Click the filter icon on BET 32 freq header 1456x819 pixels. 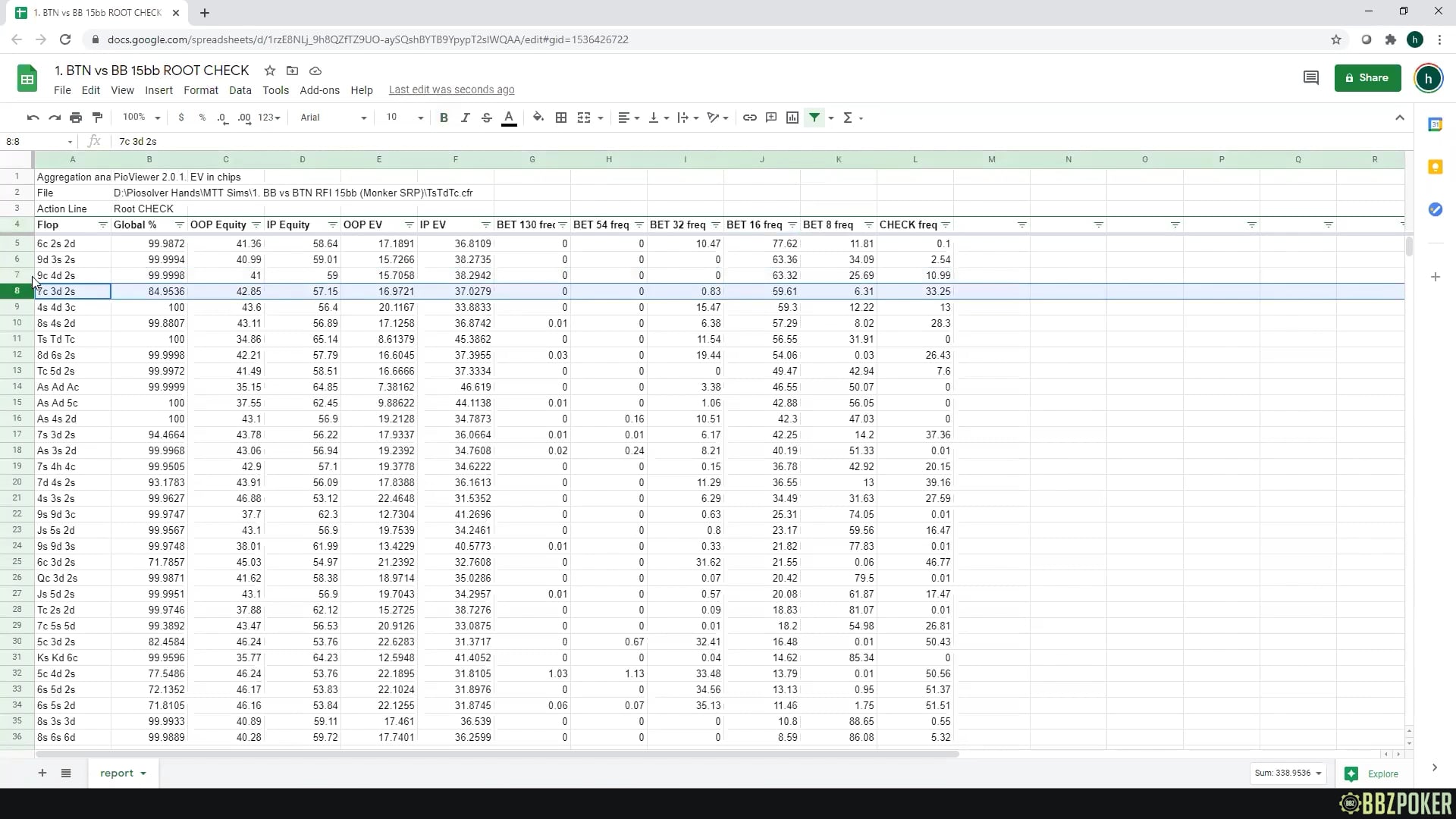[x=716, y=225]
